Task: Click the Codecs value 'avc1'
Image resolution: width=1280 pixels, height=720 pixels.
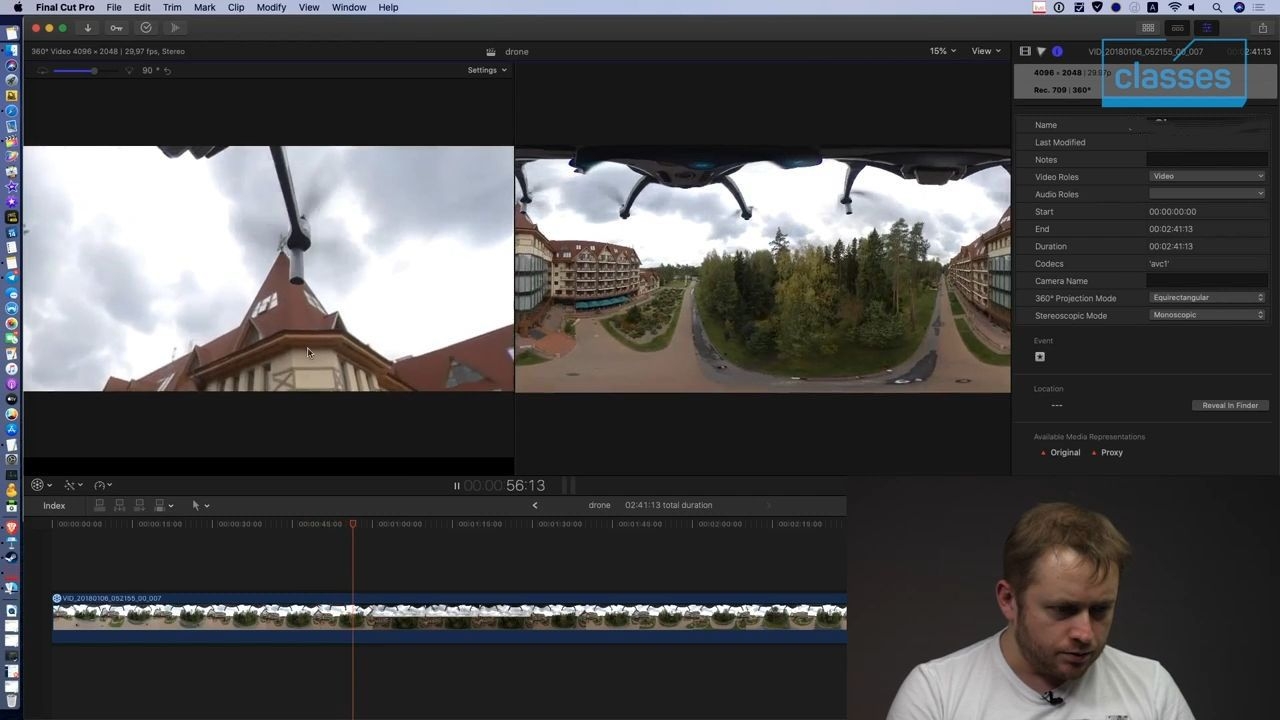Action: click(x=1159, y=264)
